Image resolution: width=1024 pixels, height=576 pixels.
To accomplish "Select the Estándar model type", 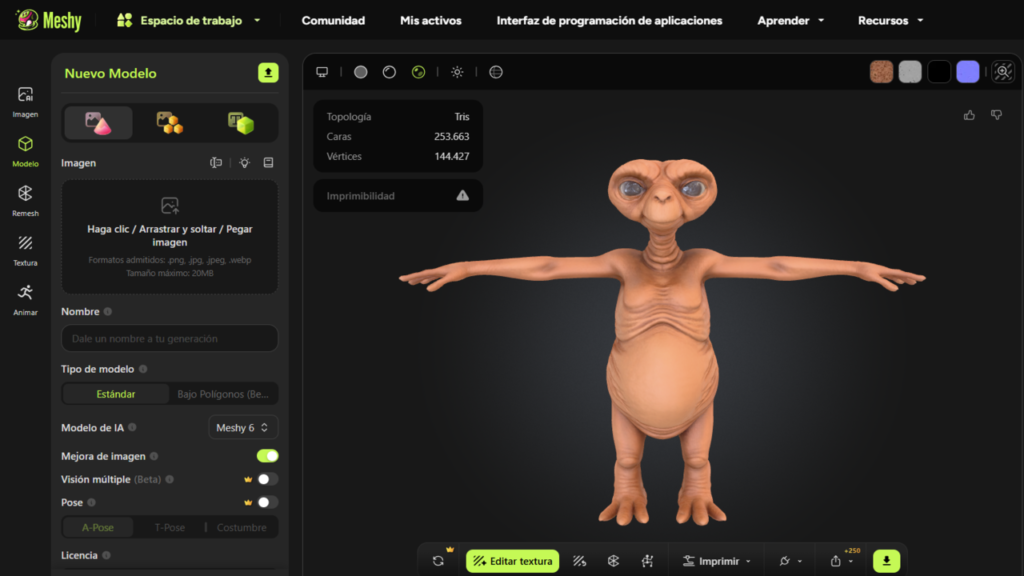I will point(116,394).
